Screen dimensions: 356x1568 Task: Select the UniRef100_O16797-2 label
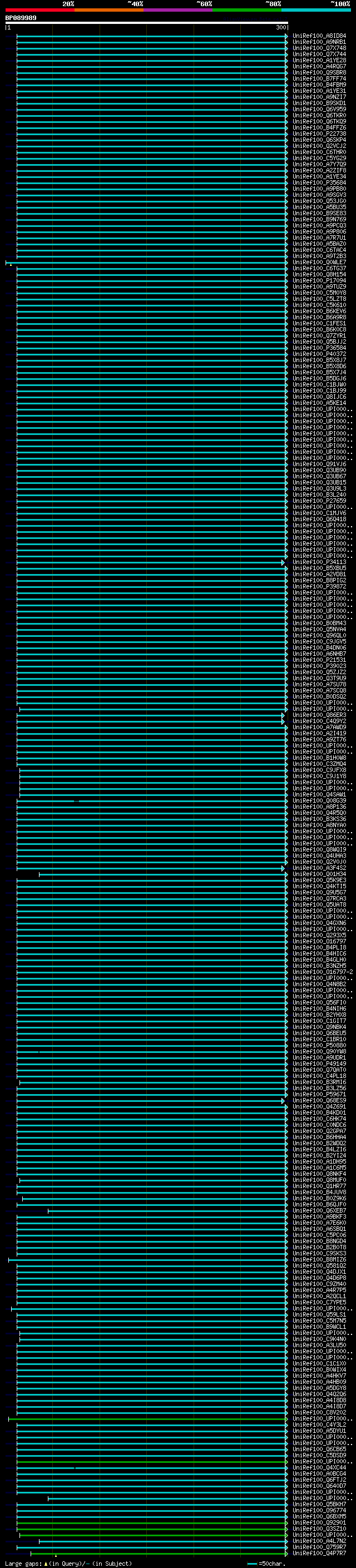(x=323, y=972)
